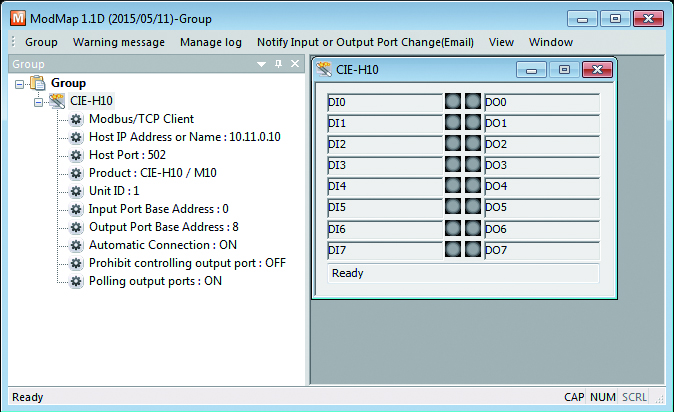The image size is (674, 412).
Task: Toggle the DO3 output LED
Action: (473, 165)
